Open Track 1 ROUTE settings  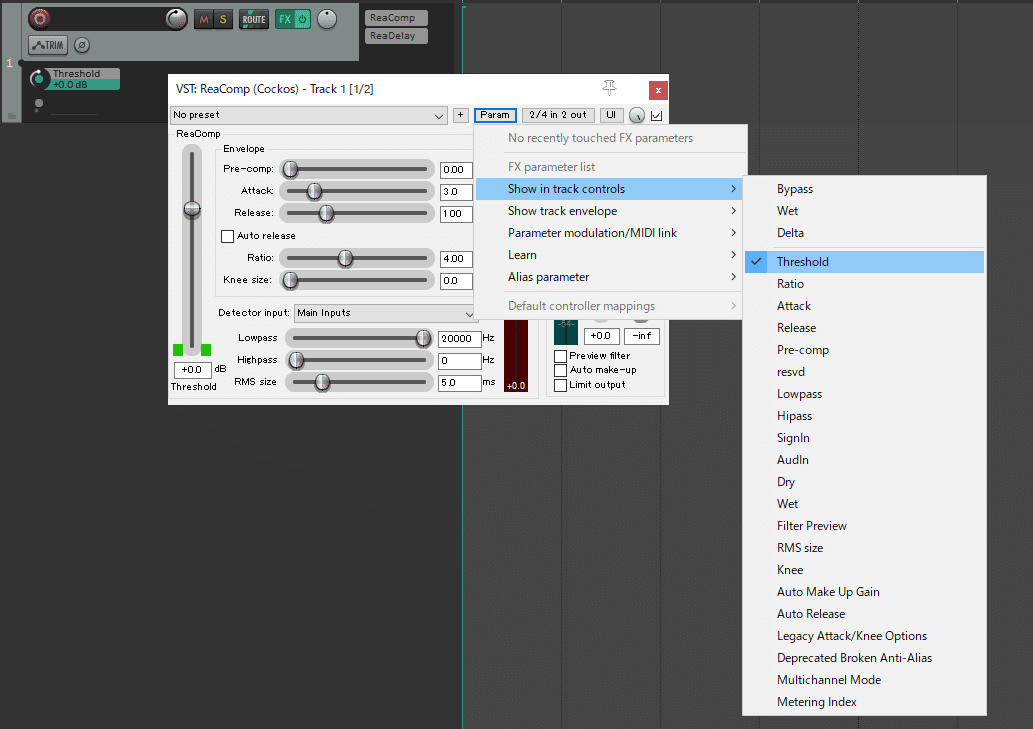coord(254,20)
